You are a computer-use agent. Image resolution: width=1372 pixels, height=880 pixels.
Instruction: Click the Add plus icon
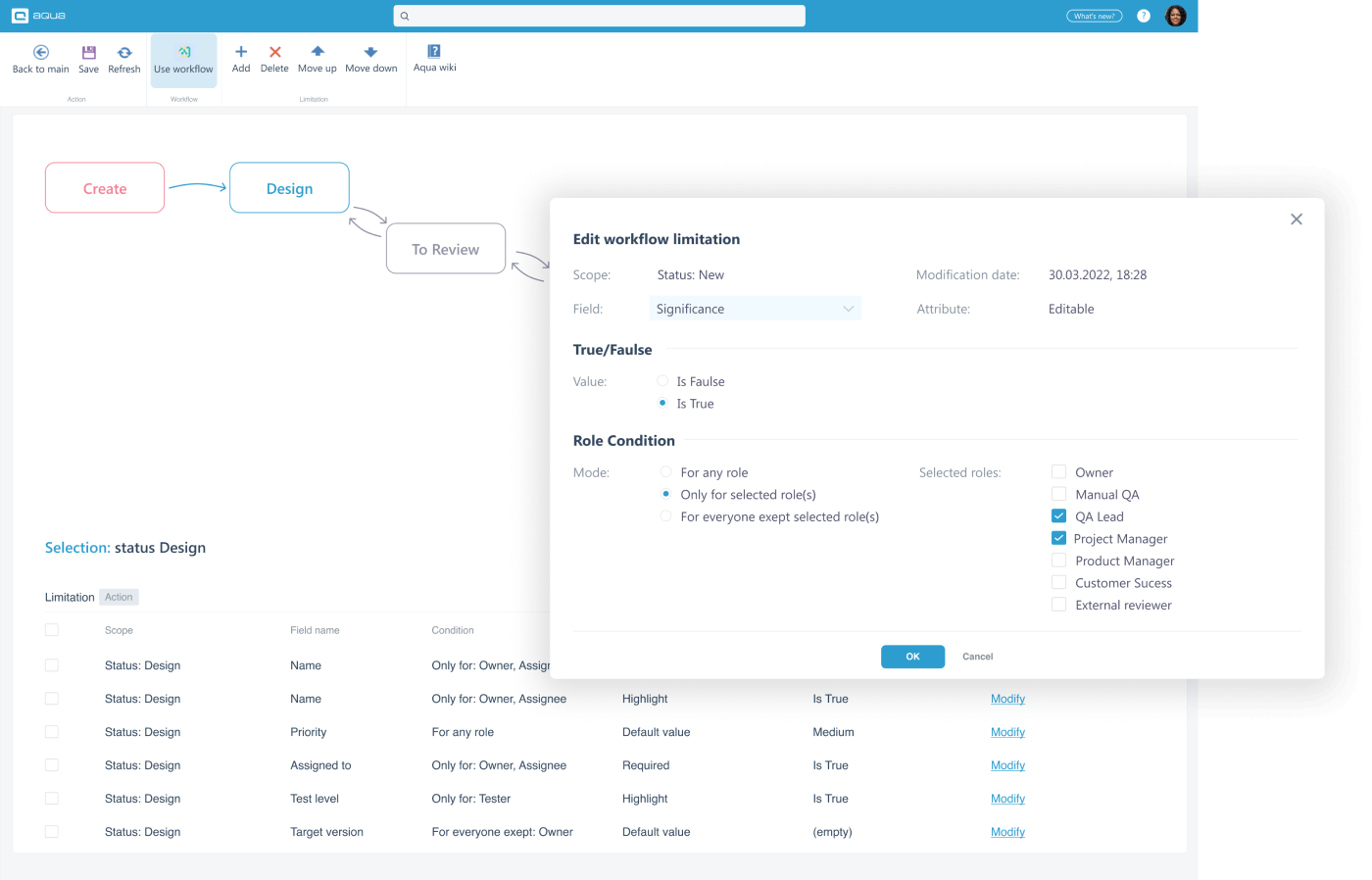tap(241, 52)
